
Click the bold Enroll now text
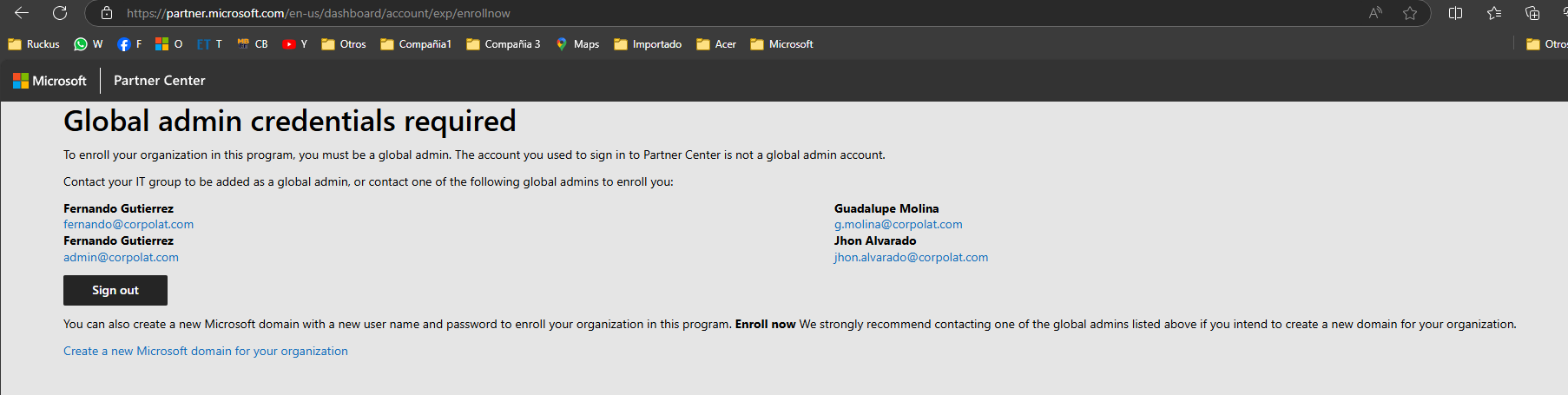click(x=766, y=325)
